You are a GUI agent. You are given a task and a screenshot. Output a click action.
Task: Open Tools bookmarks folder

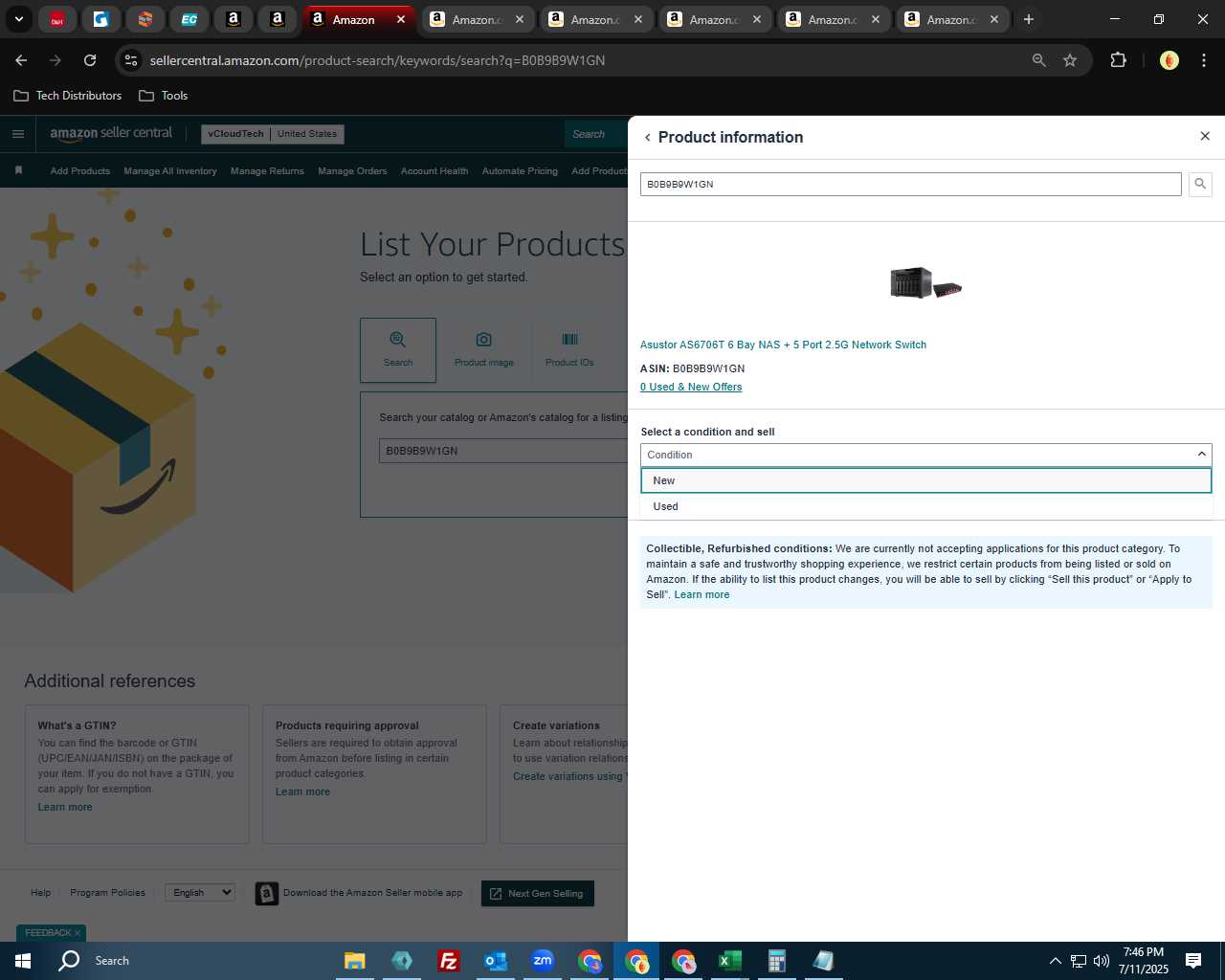(x=163, y=96)
